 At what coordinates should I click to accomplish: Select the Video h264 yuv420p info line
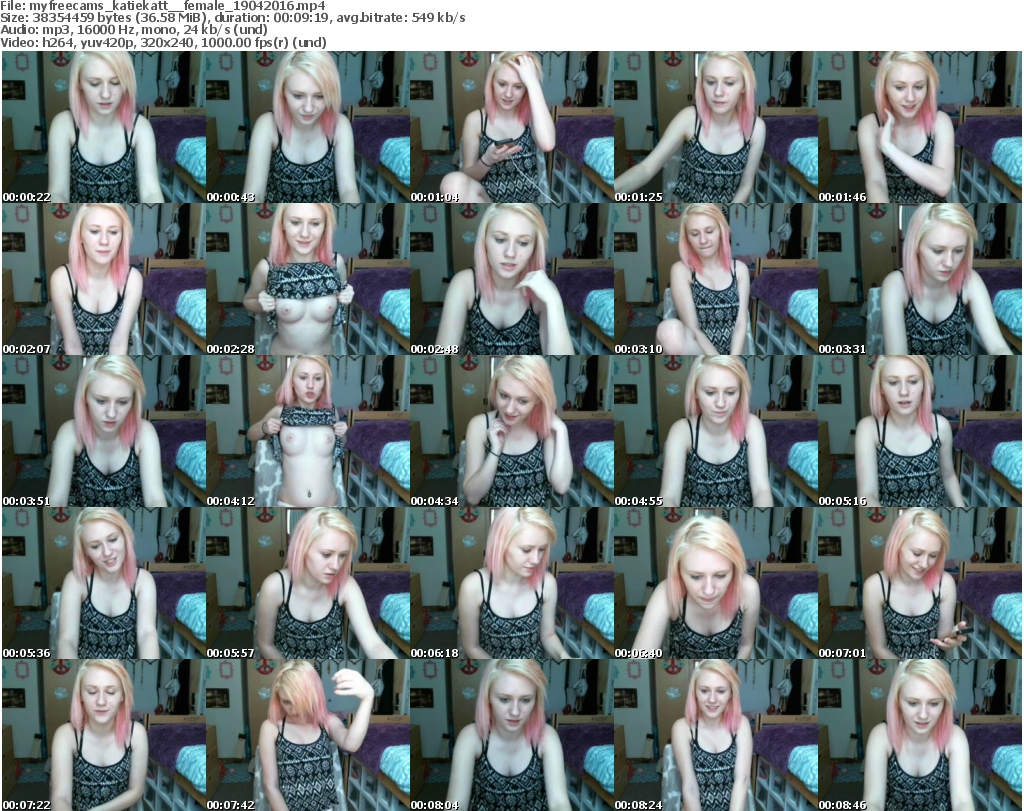[x=163, y=42]
